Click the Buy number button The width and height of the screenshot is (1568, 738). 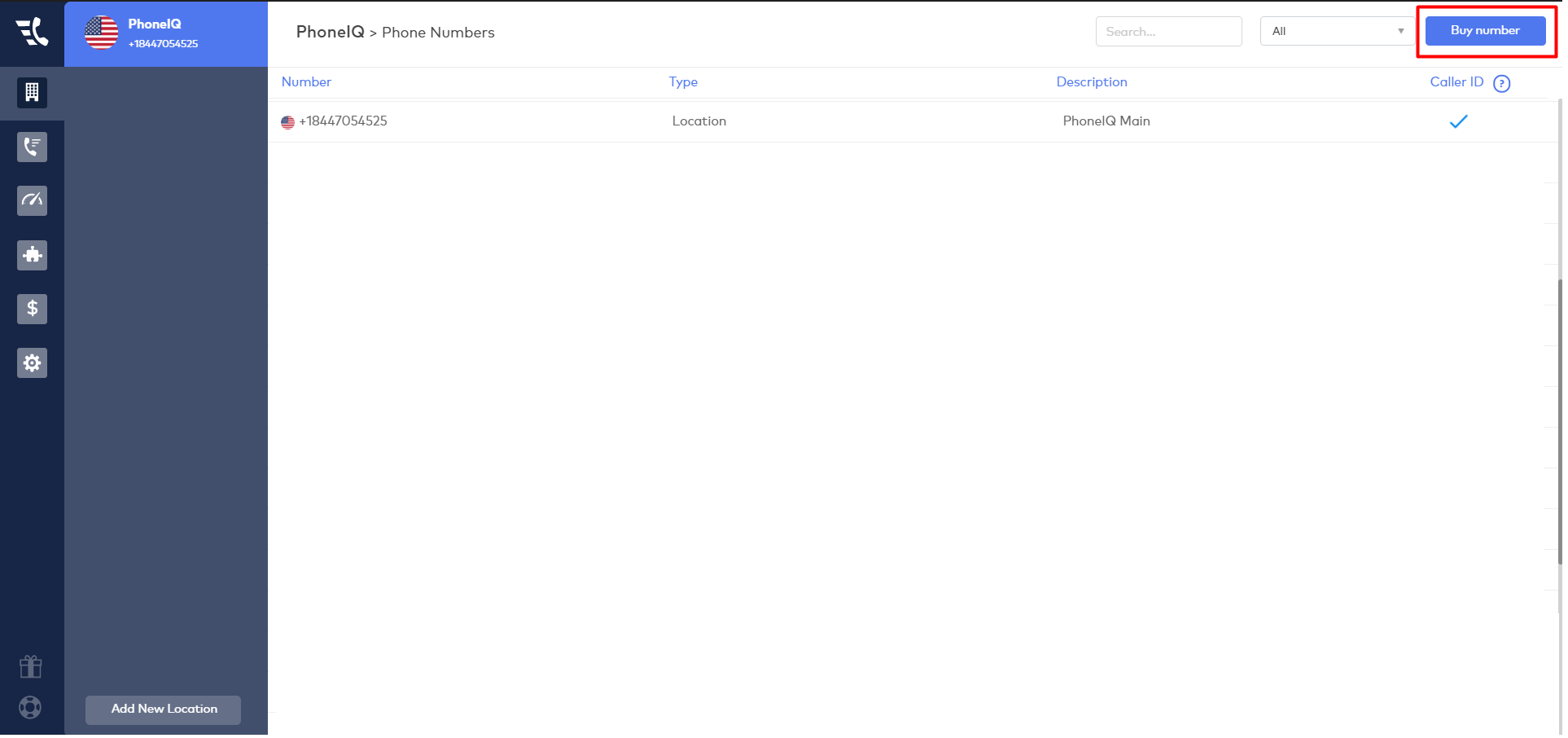[x=1485, y=31]
